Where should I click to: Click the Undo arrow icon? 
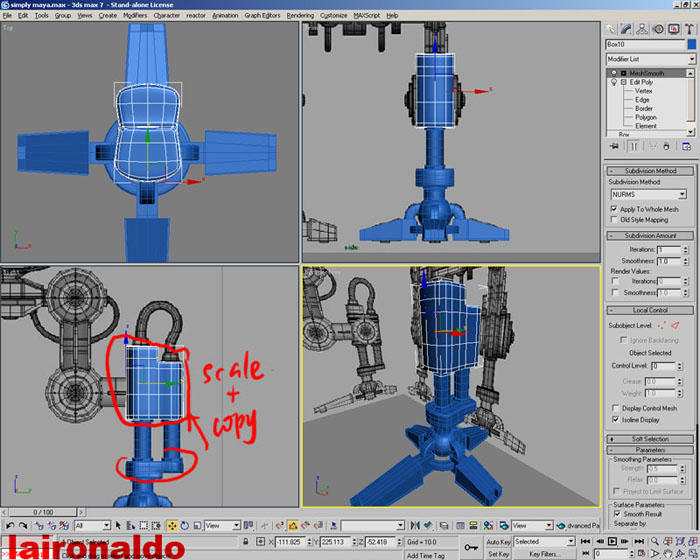(9, 525)
